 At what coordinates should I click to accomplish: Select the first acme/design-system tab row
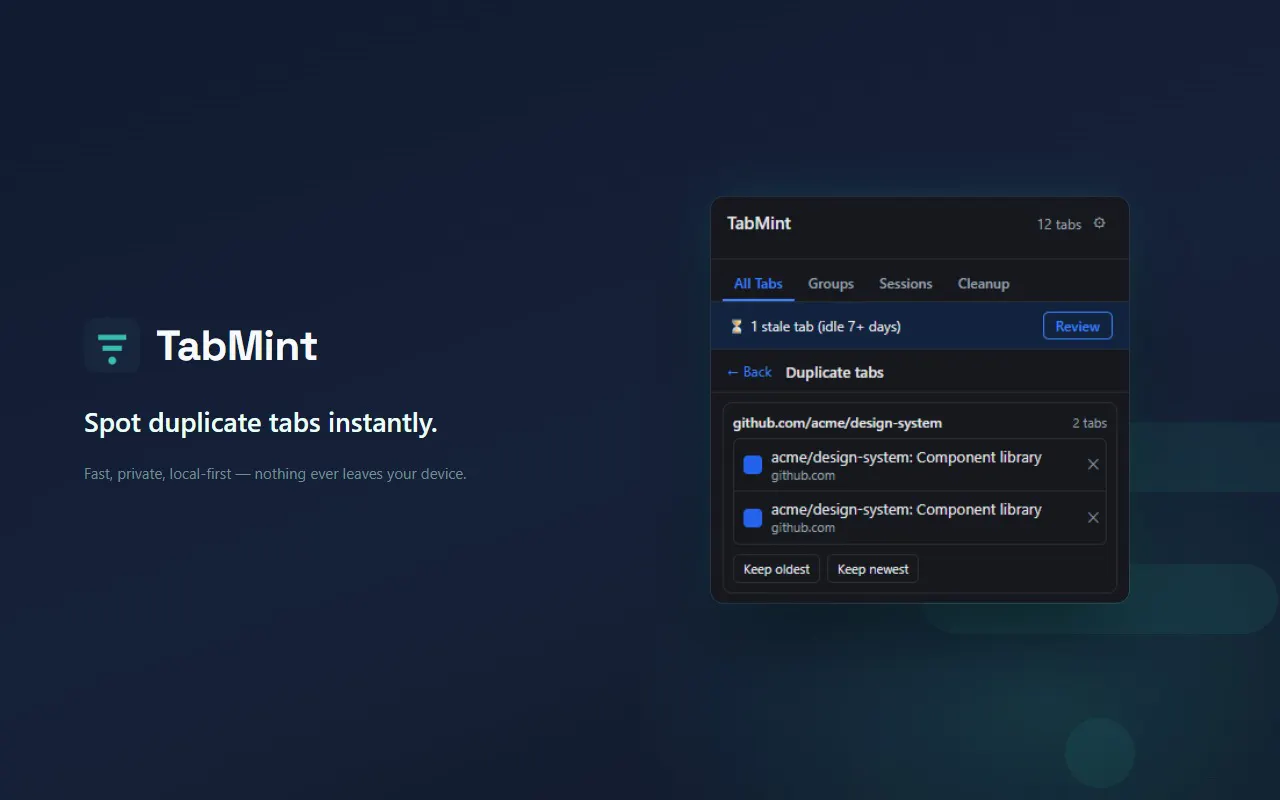[919, 465]
